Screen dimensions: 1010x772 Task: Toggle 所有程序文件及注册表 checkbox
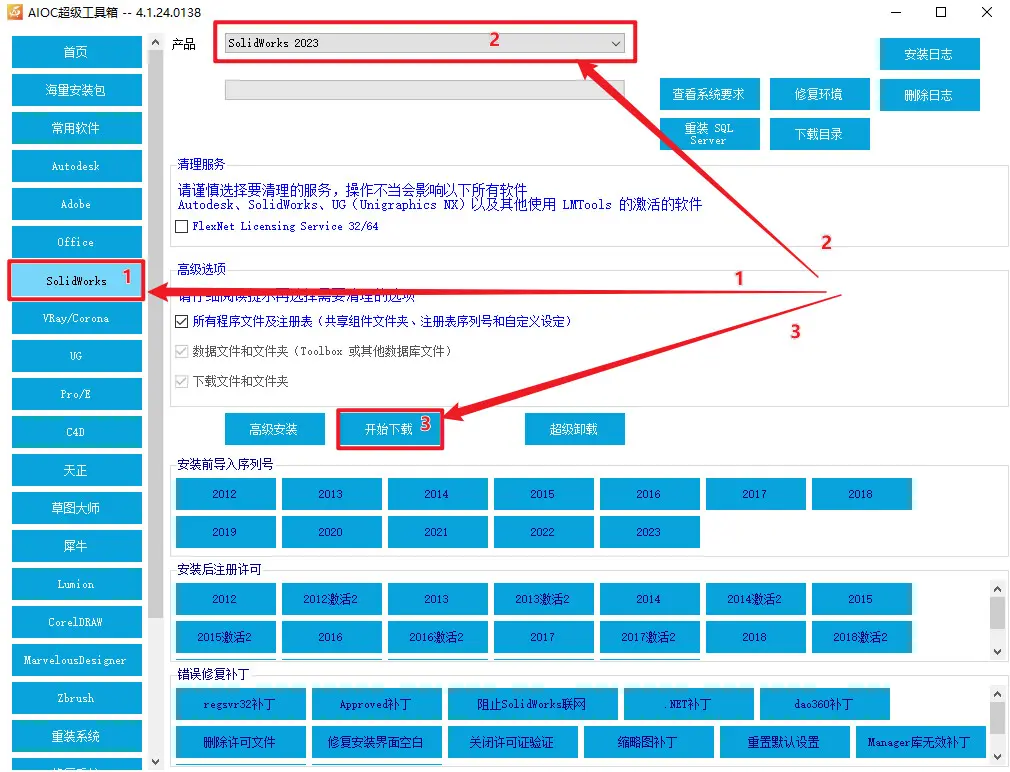coord(182,321)
